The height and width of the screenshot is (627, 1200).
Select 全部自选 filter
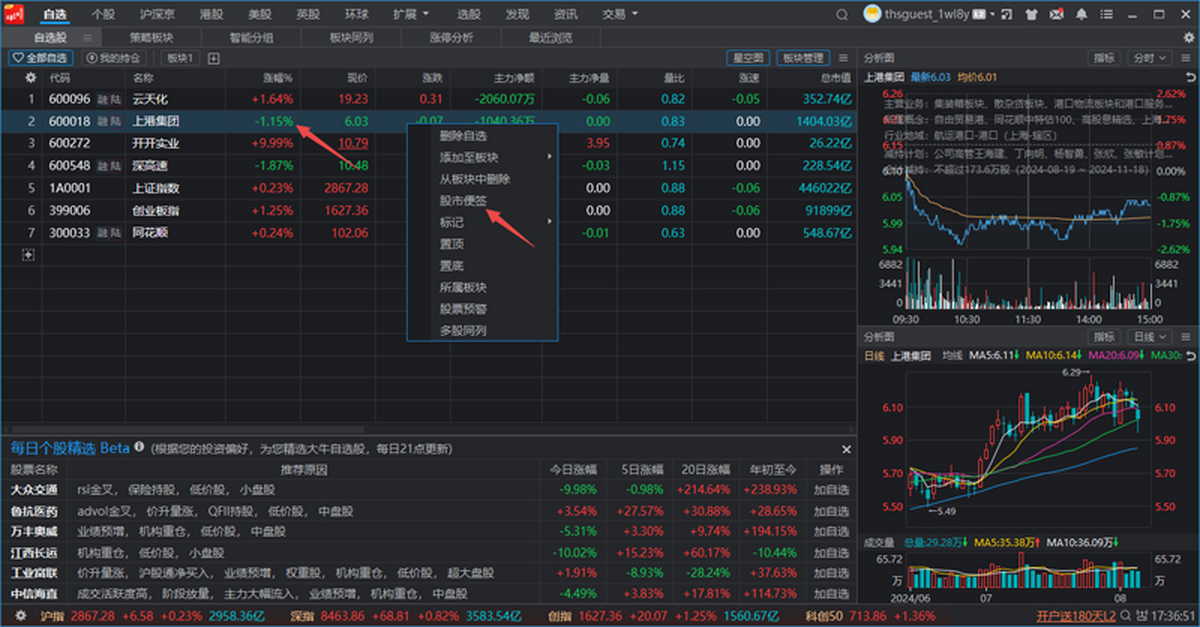[41, 58]
